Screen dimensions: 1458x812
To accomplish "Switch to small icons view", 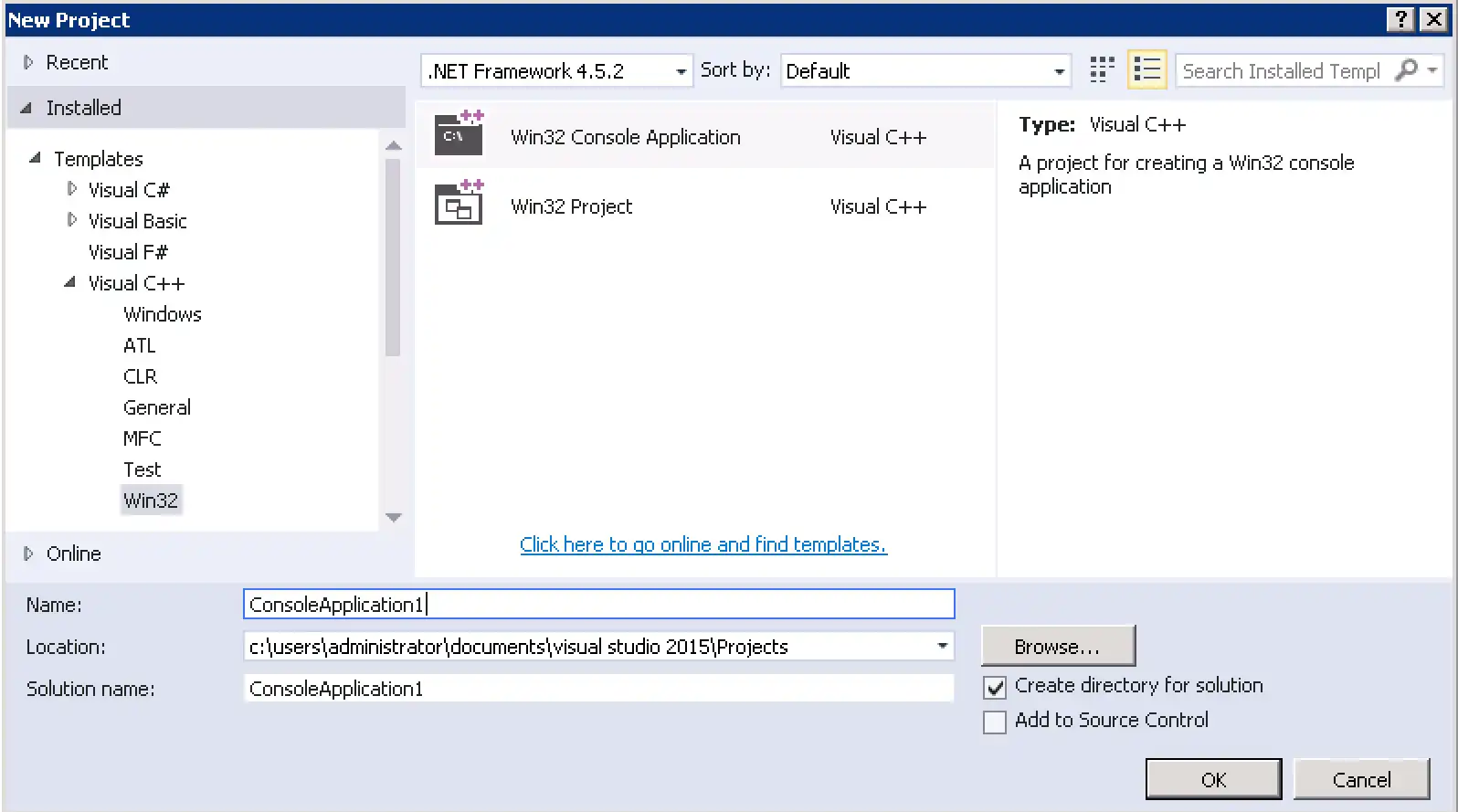I will (1102, 70).
